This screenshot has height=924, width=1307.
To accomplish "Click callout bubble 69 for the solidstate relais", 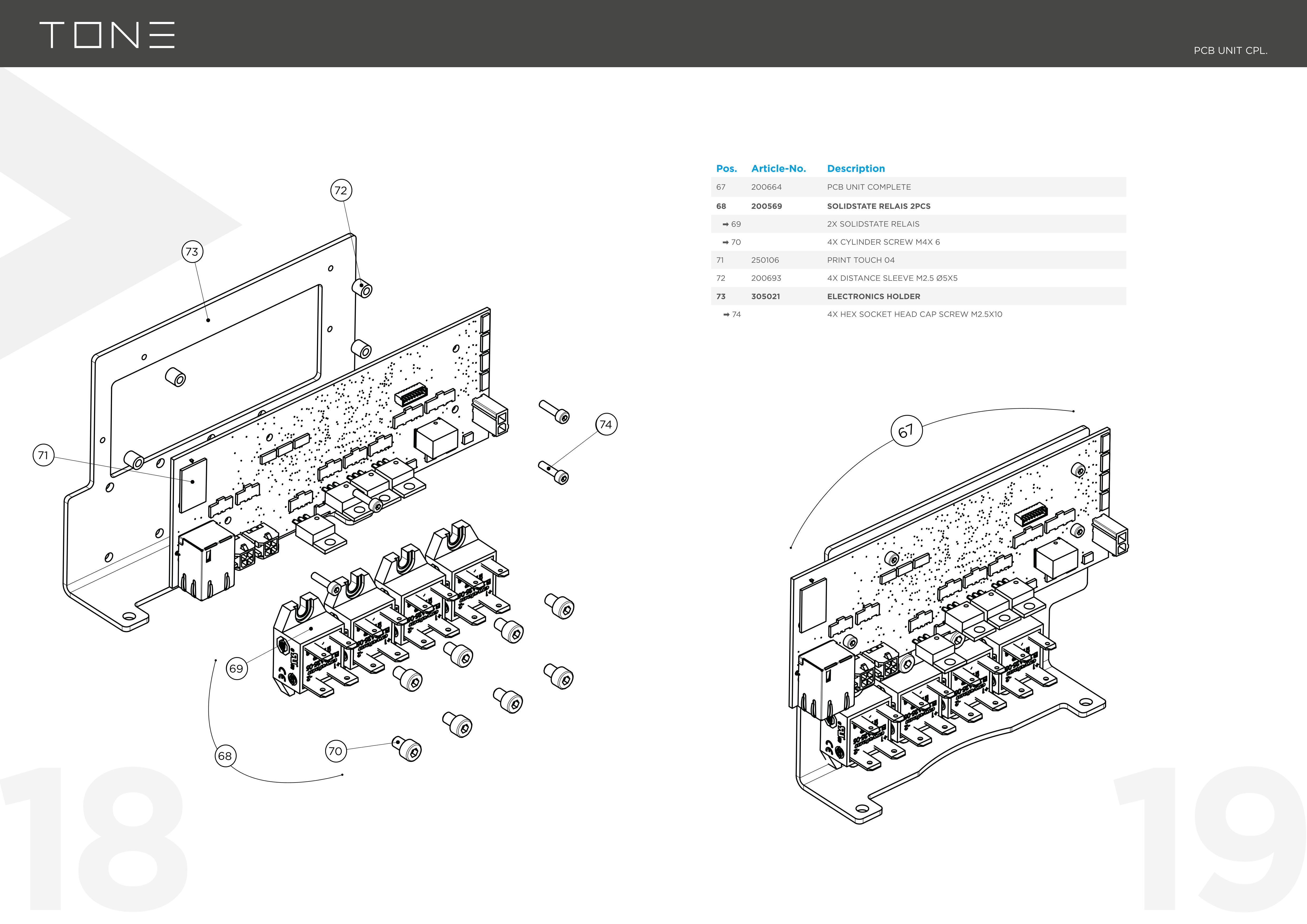I will pyautogui.click(x=236, y=668).
